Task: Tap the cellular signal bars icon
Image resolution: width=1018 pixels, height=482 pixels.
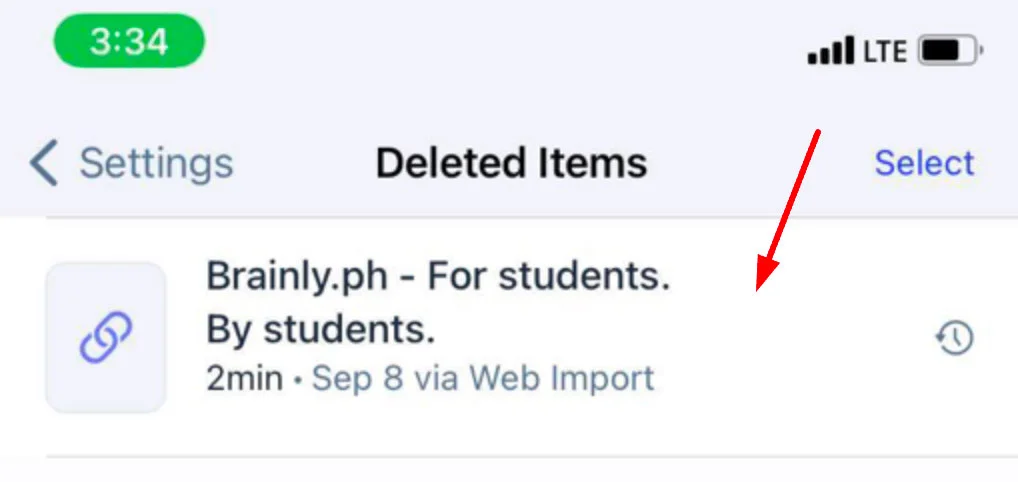Action: [831, 50]
